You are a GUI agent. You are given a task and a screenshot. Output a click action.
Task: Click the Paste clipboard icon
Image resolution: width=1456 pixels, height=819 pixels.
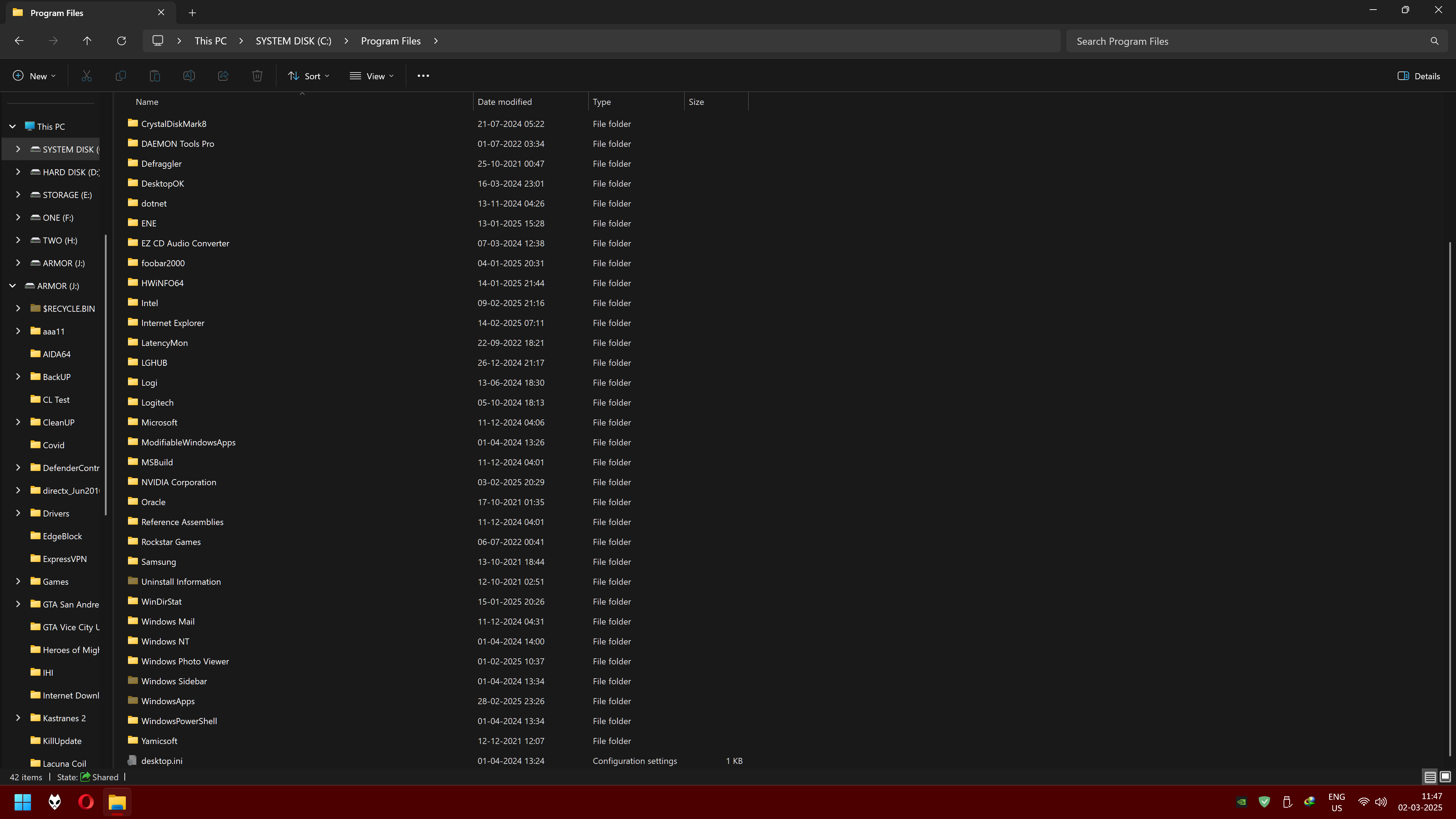tap(155, 76)
